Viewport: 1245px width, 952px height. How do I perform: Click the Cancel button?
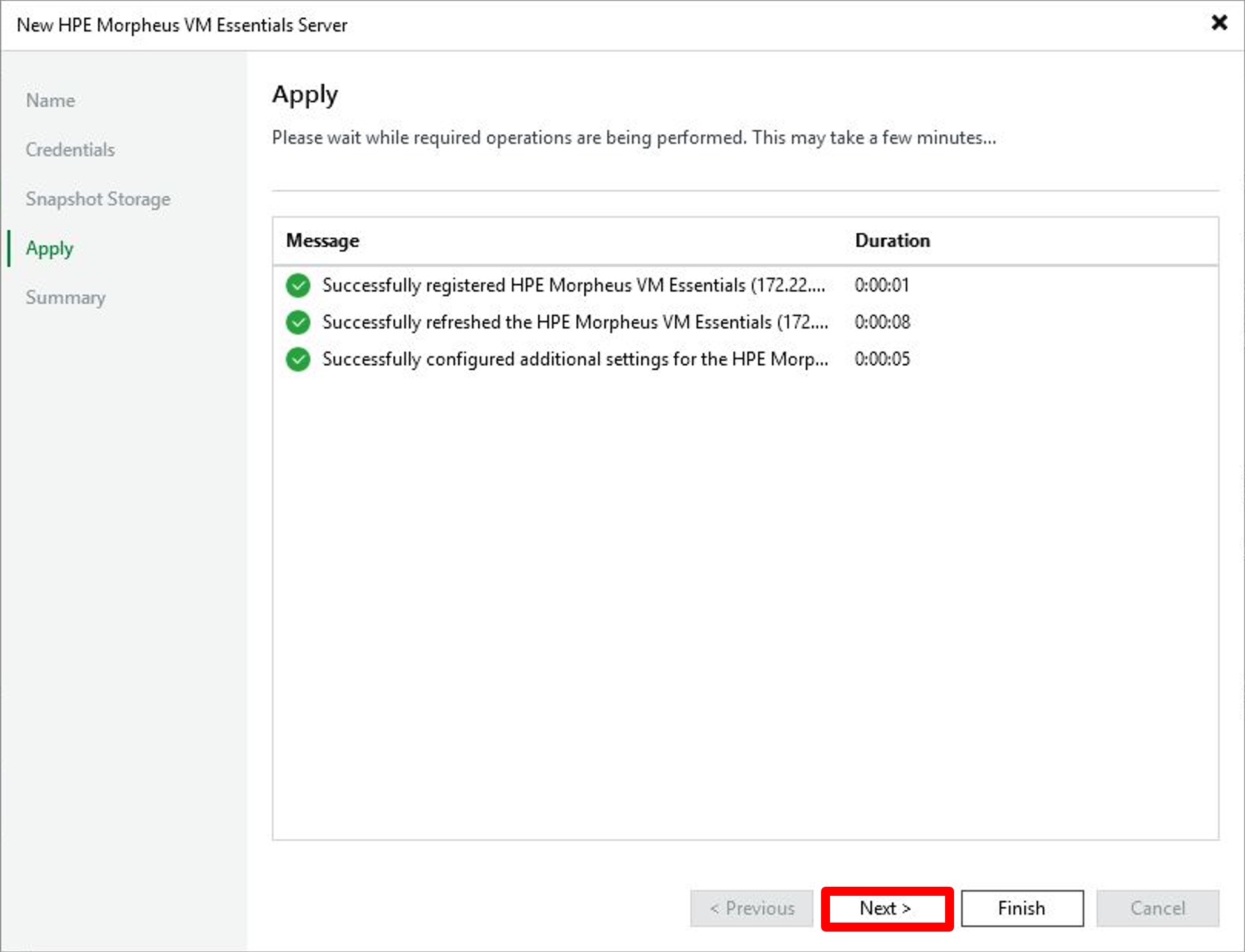point(1157,909)
